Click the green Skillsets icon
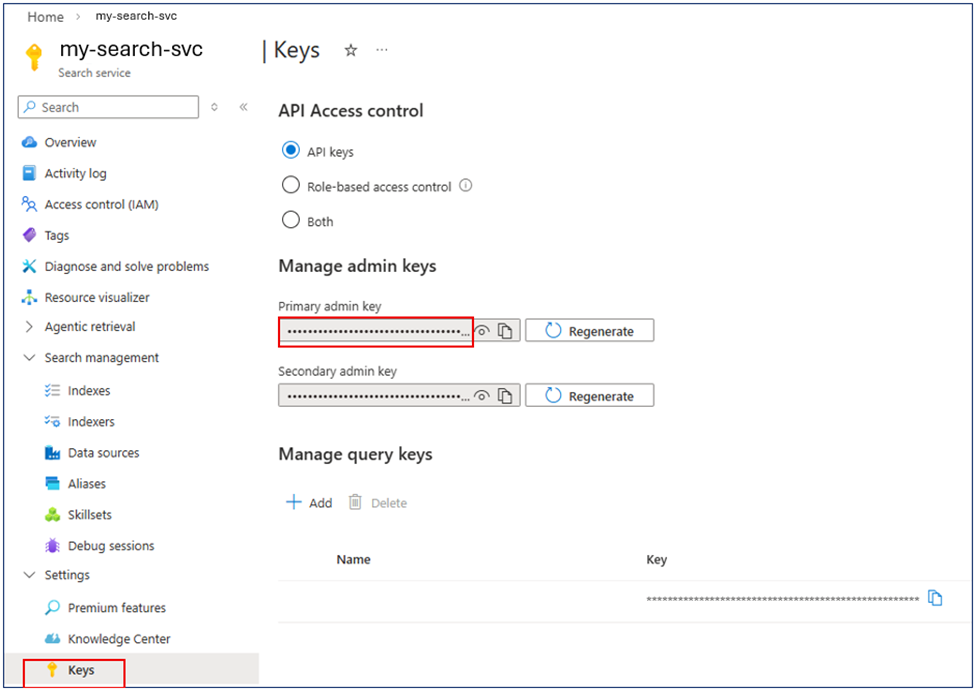This screenshot has width=975, height=689. [x=52, y=514]
